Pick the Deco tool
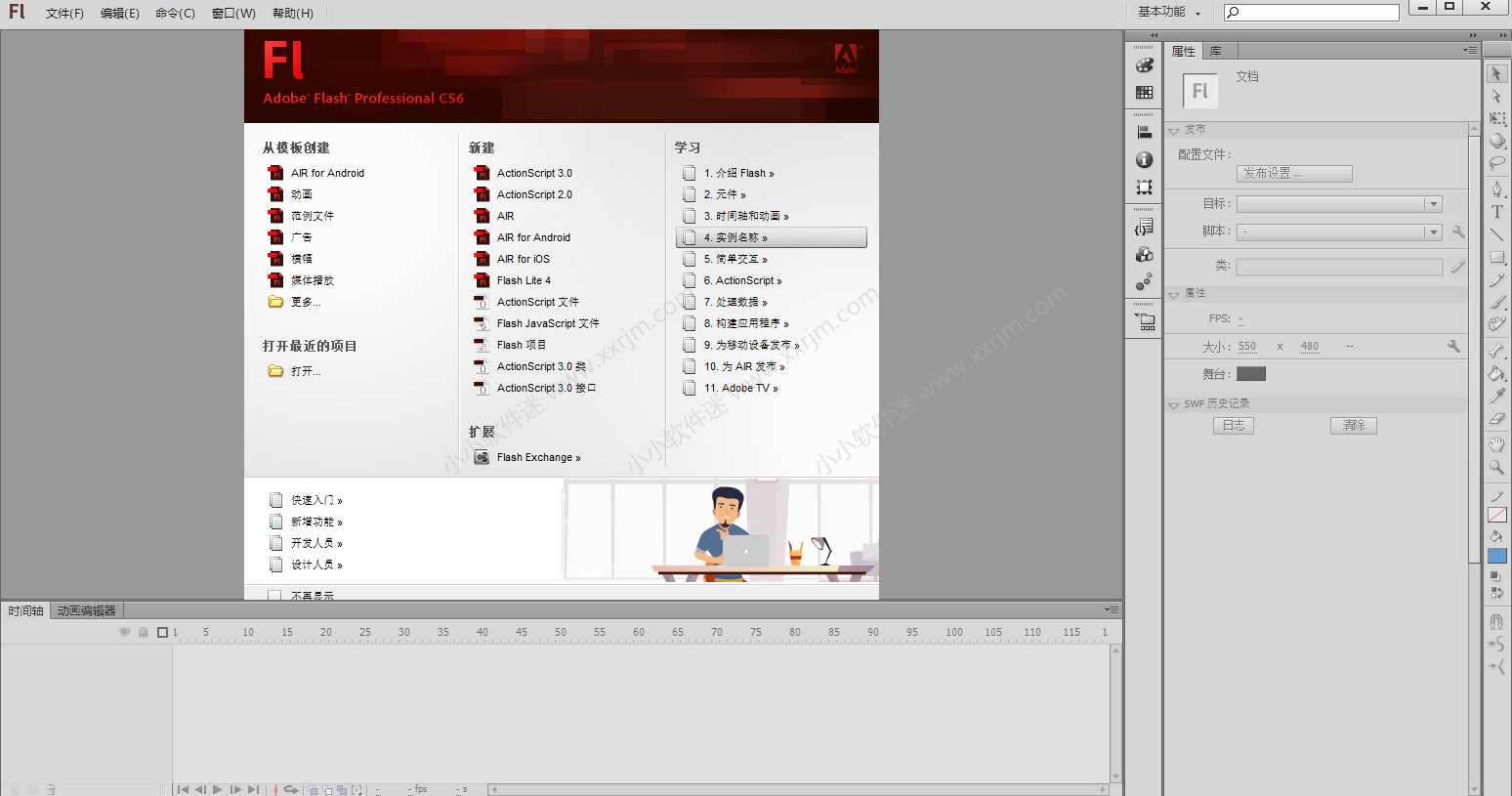Screen dimensions: 1512x796 (x=1496, y=325)
